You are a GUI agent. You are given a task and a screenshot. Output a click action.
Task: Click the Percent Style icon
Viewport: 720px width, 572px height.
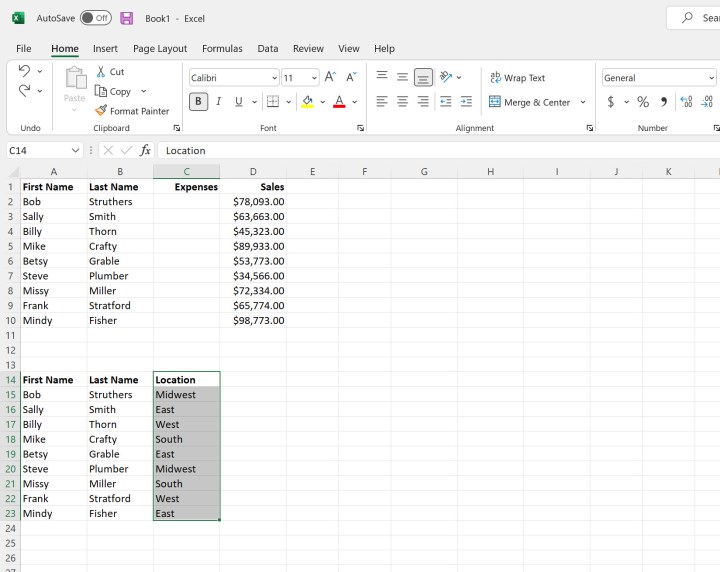coord(643,102)
